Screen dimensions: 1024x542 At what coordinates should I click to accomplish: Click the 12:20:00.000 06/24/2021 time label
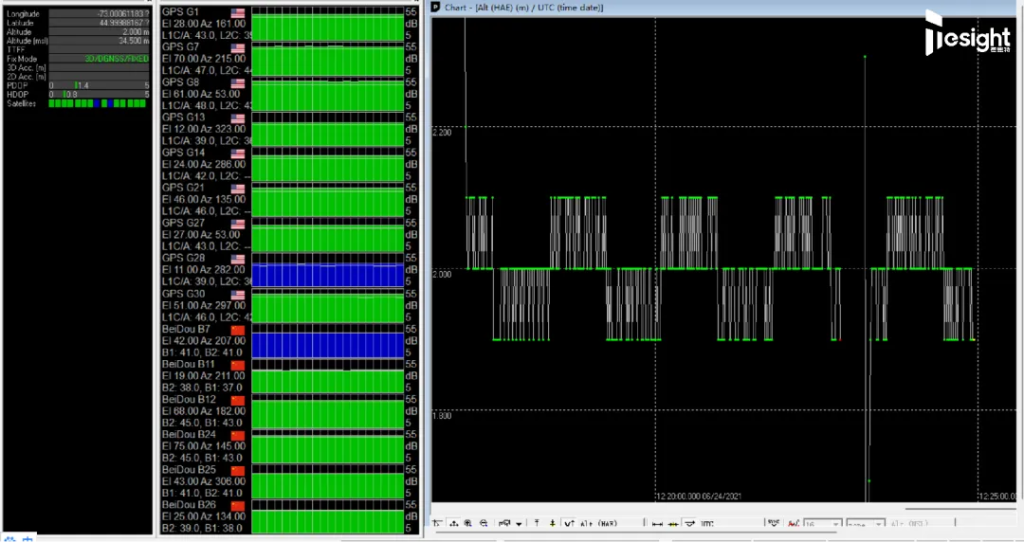(699, 496)
